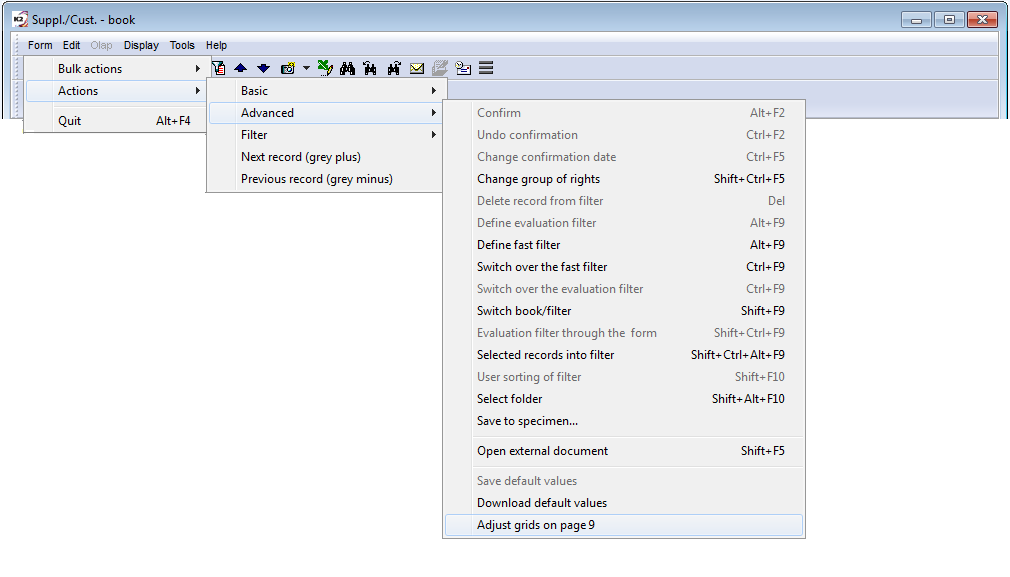Click Undo confirmation menu entry
Viewport: 1010px width, 577px height.
click(x=624, y=135)
